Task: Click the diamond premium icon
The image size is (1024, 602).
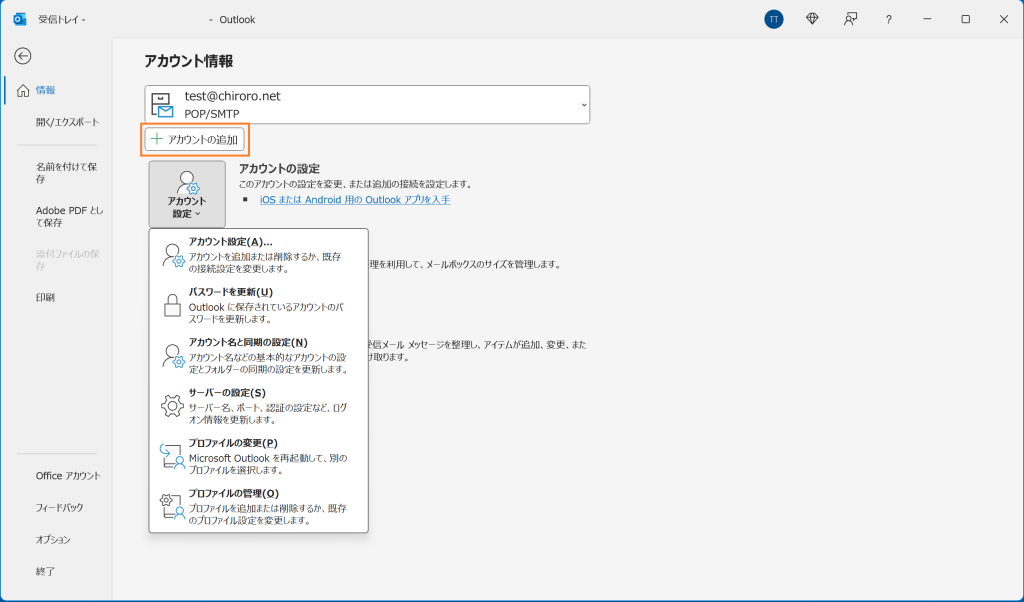Action: coord(812,20)
